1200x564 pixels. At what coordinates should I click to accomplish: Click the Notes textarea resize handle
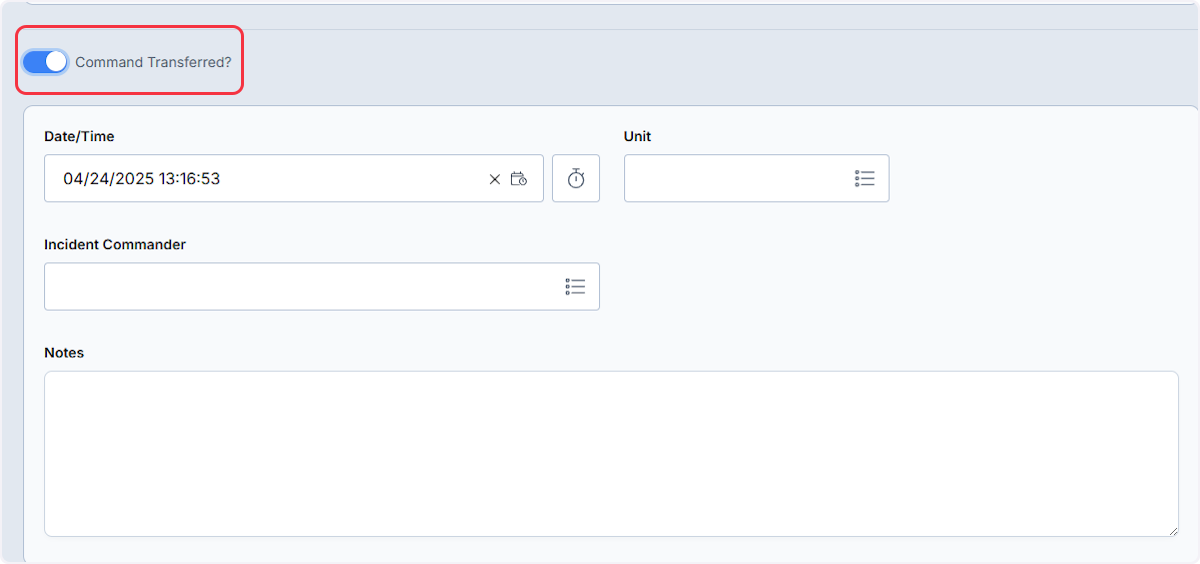point(1172,530)
